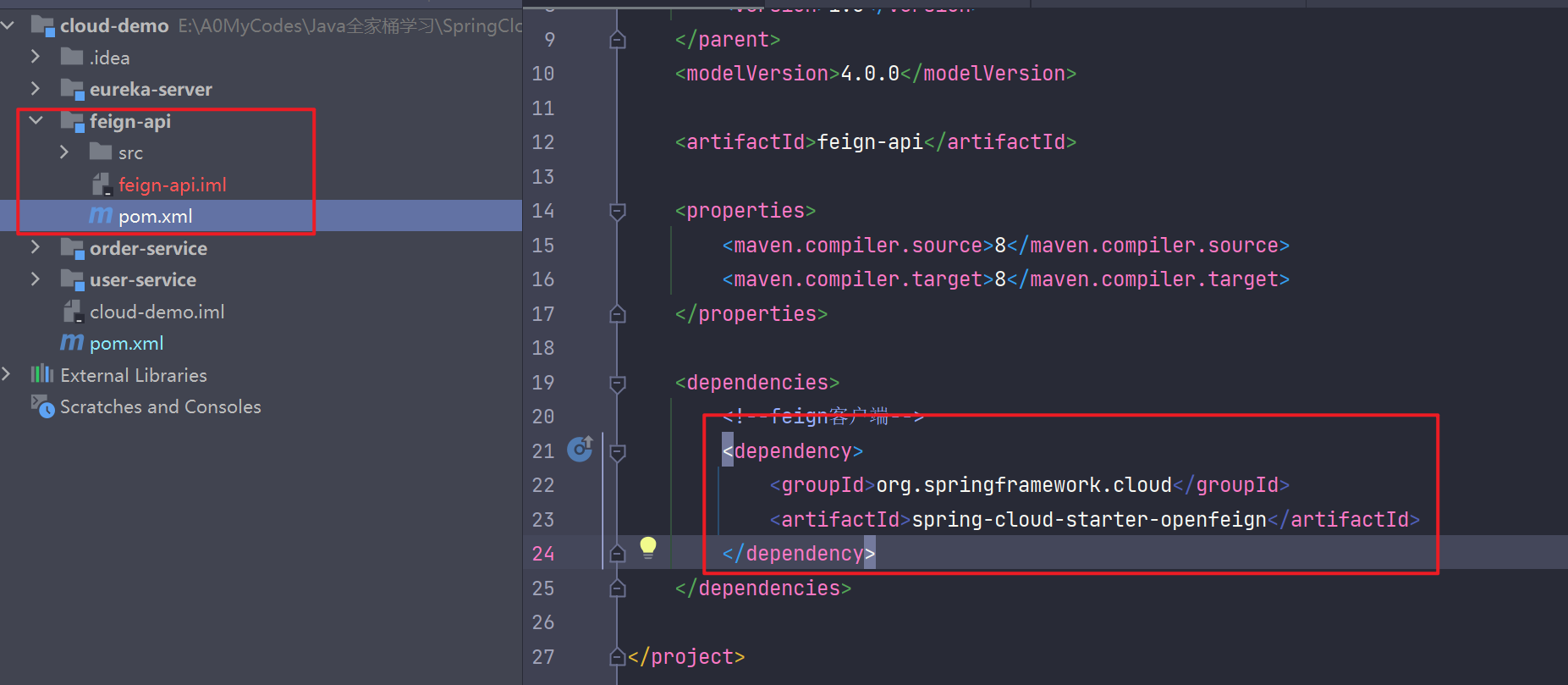Select the user-service module
Image resolution: width=1568 pixels, height=685 pixels.
pos(261,279)
